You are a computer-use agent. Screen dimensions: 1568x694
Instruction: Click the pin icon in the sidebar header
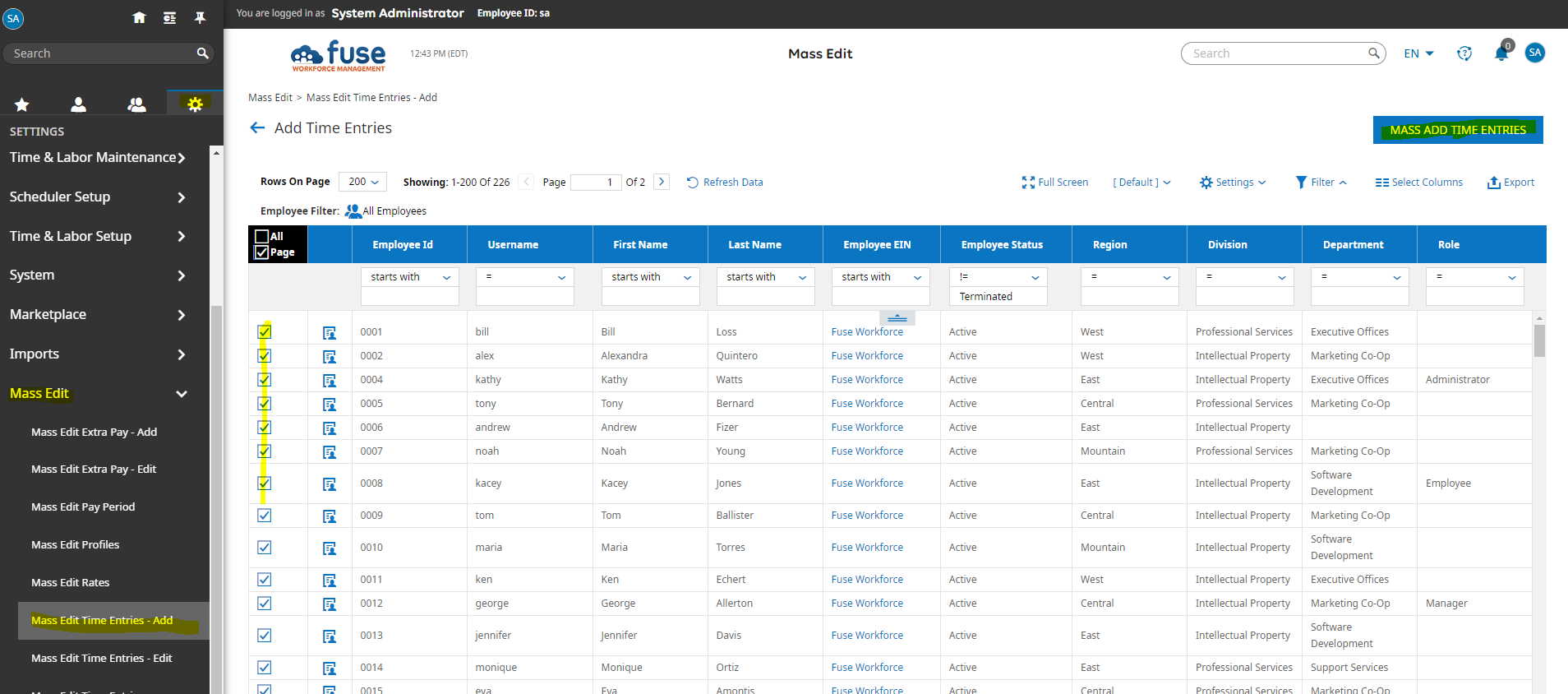point(200,17)
